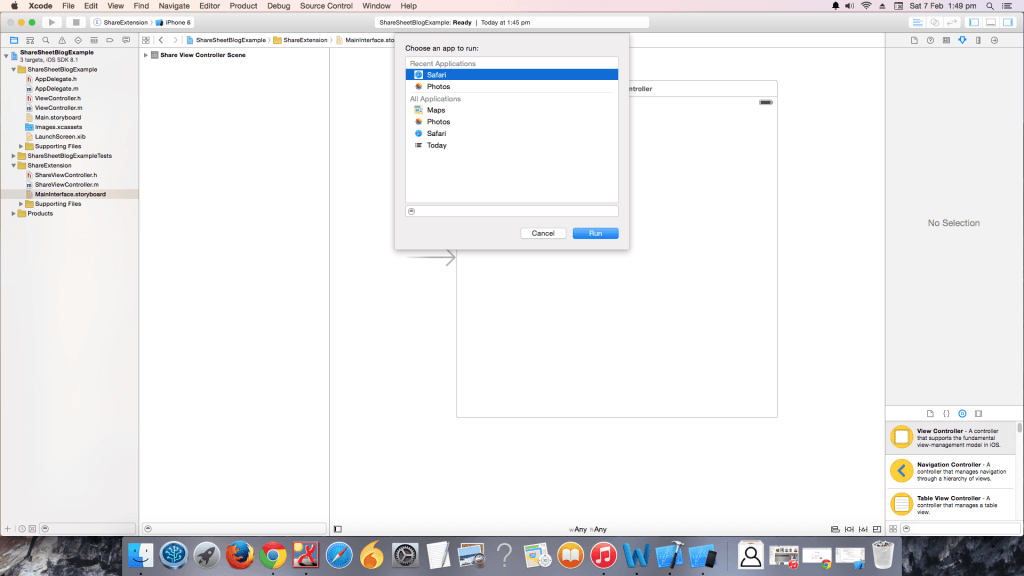The width and height of the screenshot is (1024, 576).
Task: Collapse the ShareSheetBlogExample project root
Action: (x=6, y=56)
